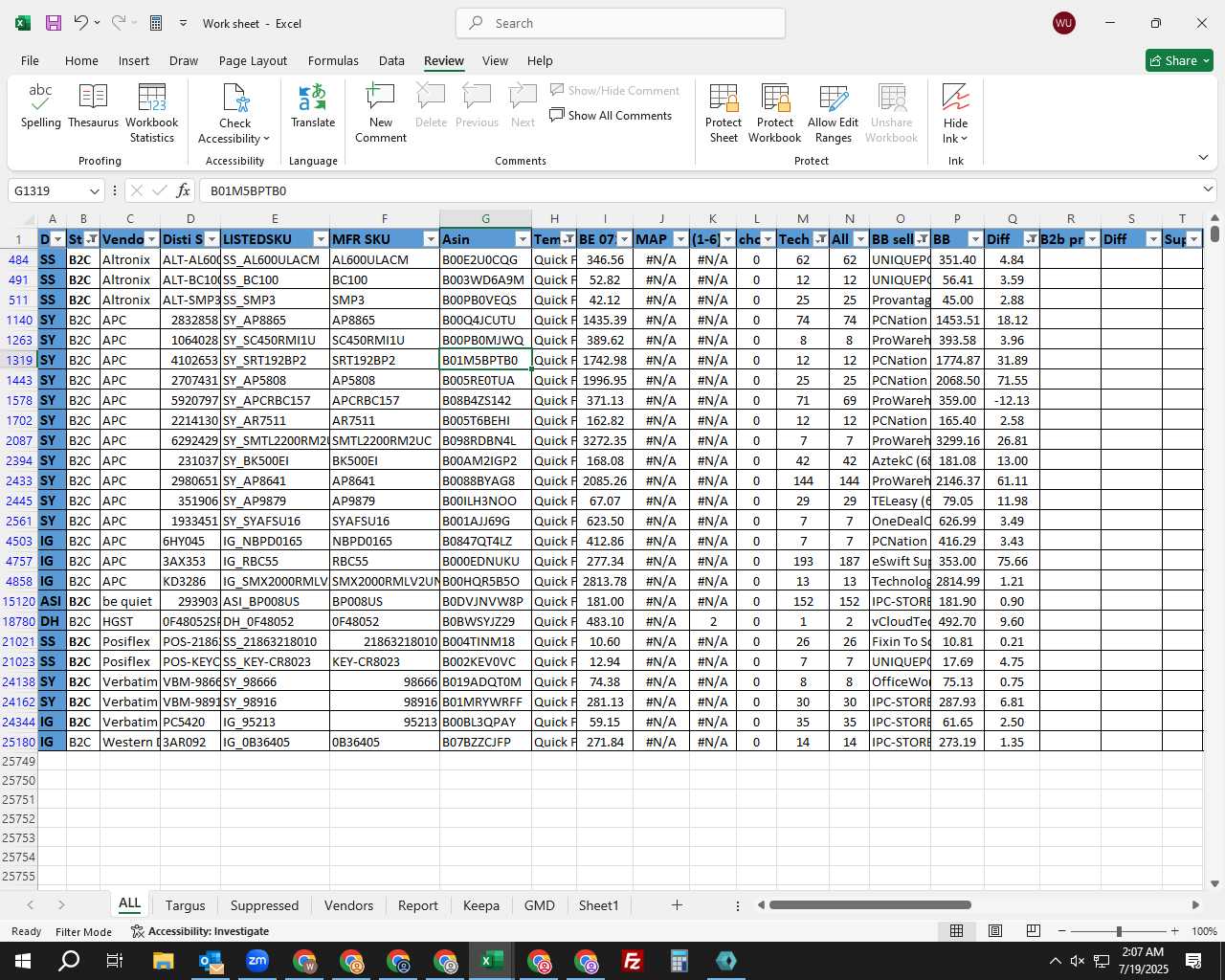Open the Hide Ink menu
This screenshot has width=1225, height=980.
tap(955, 114)
